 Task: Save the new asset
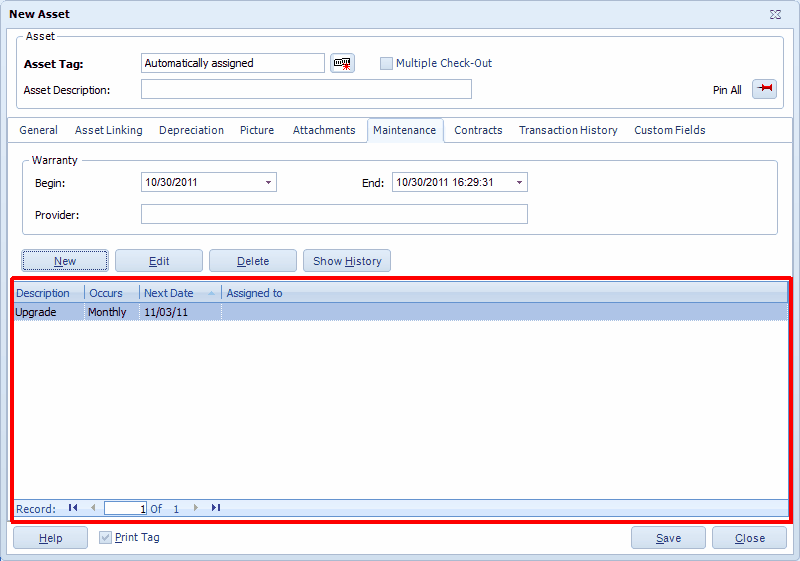click(668, 538)
